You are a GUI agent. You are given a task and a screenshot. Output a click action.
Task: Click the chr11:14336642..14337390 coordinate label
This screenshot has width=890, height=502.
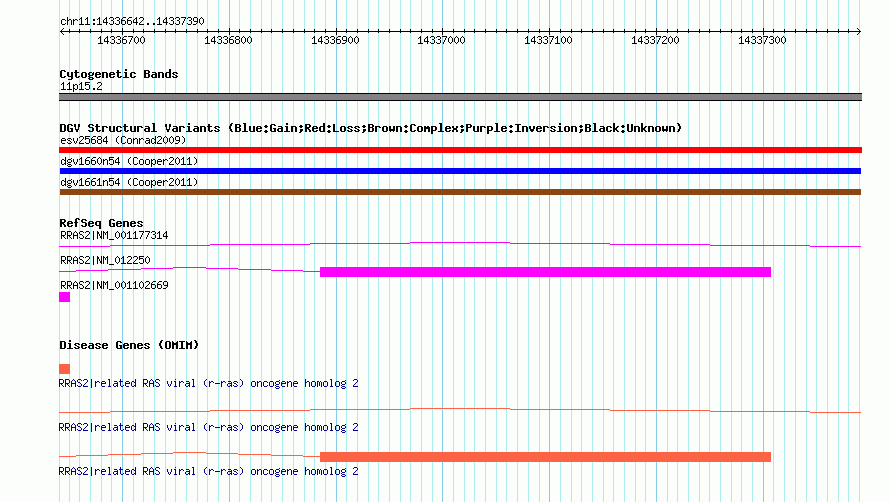pos(132,21)
